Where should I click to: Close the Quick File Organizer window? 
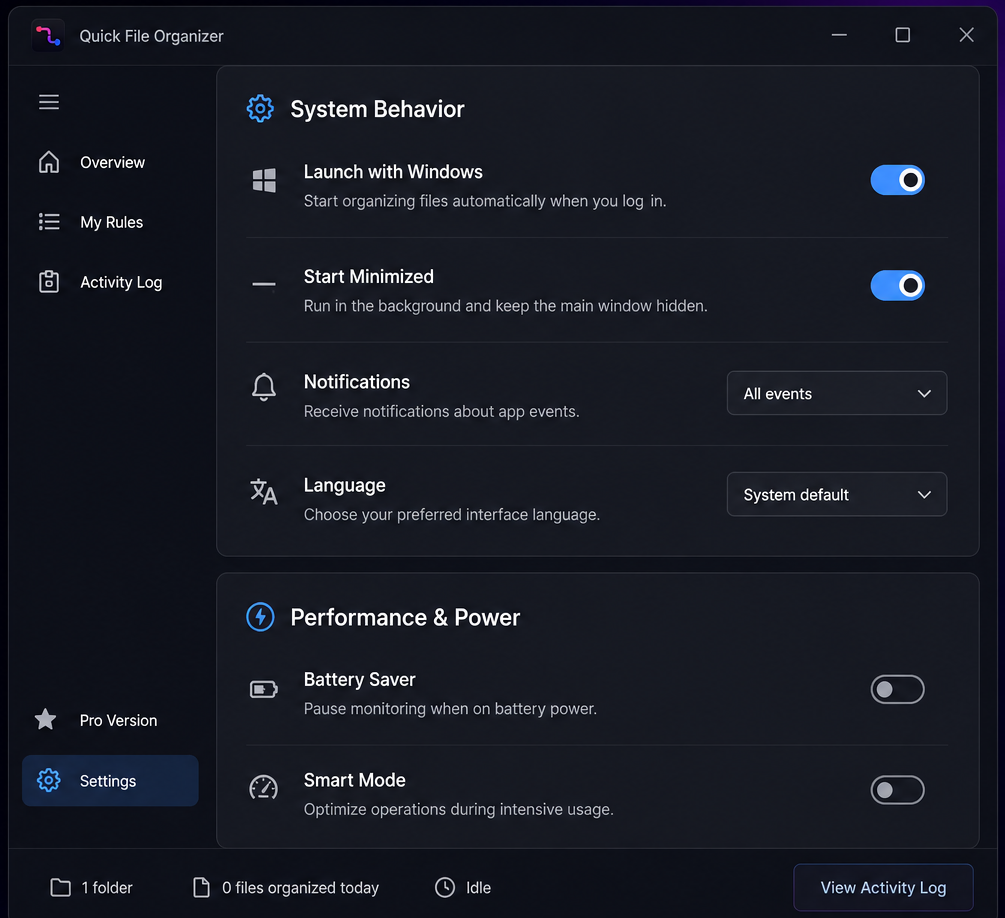pyautogui.click(x=967, y=35)
